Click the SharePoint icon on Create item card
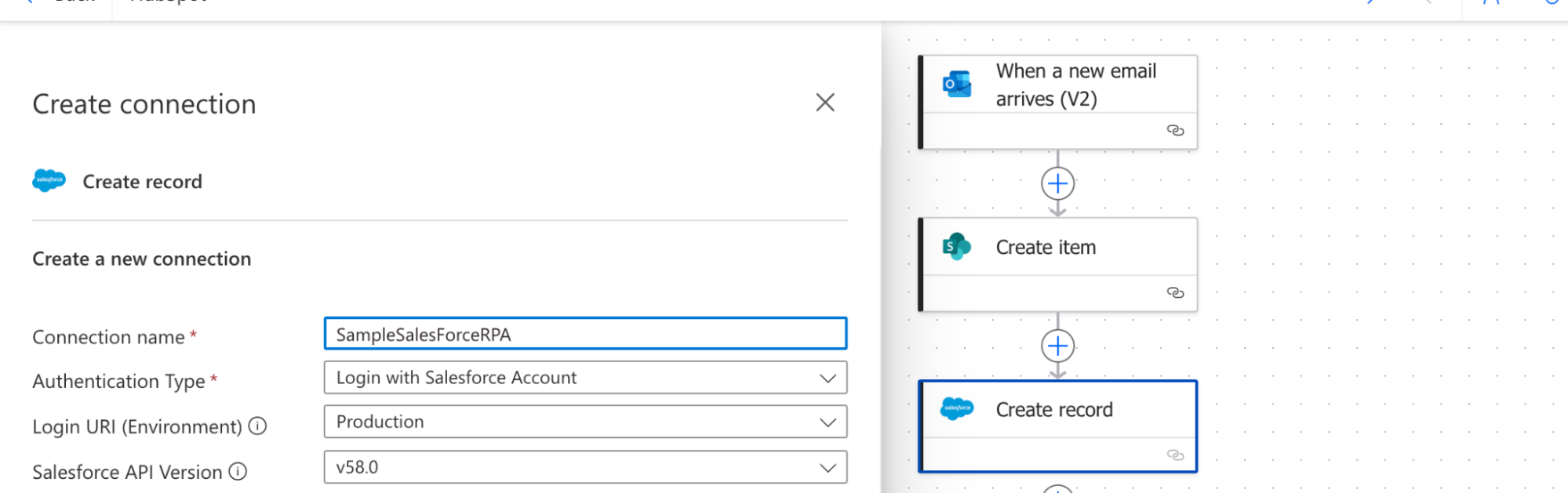The height and width of the screenshot is (493, 1568). coord(957,246)
